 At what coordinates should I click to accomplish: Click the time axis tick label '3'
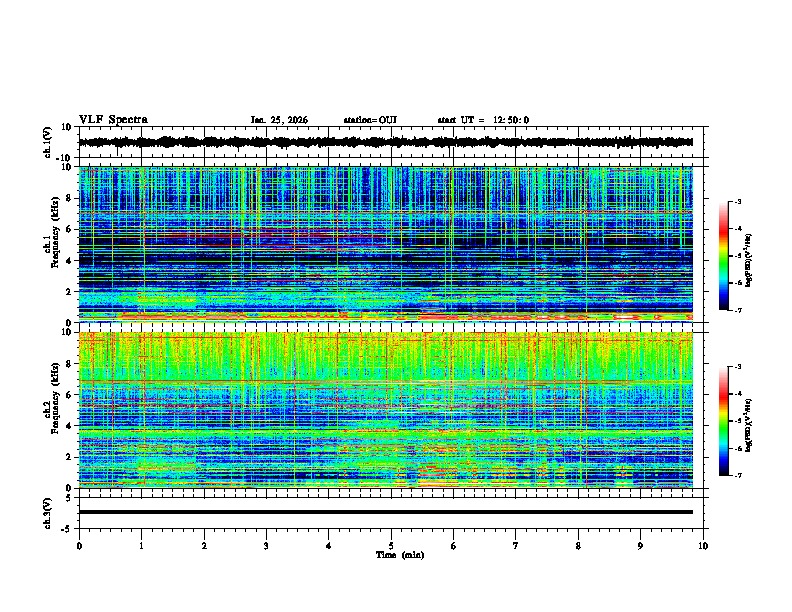point(266,546)
